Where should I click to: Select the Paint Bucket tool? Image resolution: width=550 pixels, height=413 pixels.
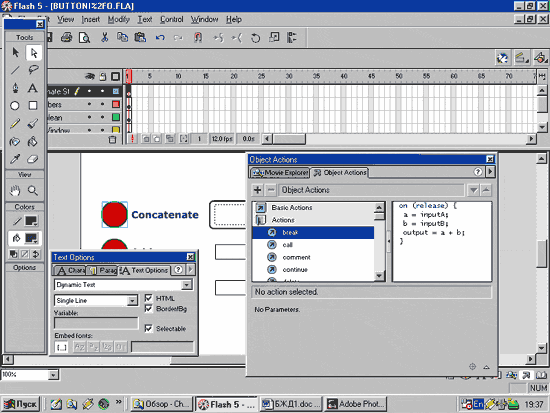[x=33, y=141]
